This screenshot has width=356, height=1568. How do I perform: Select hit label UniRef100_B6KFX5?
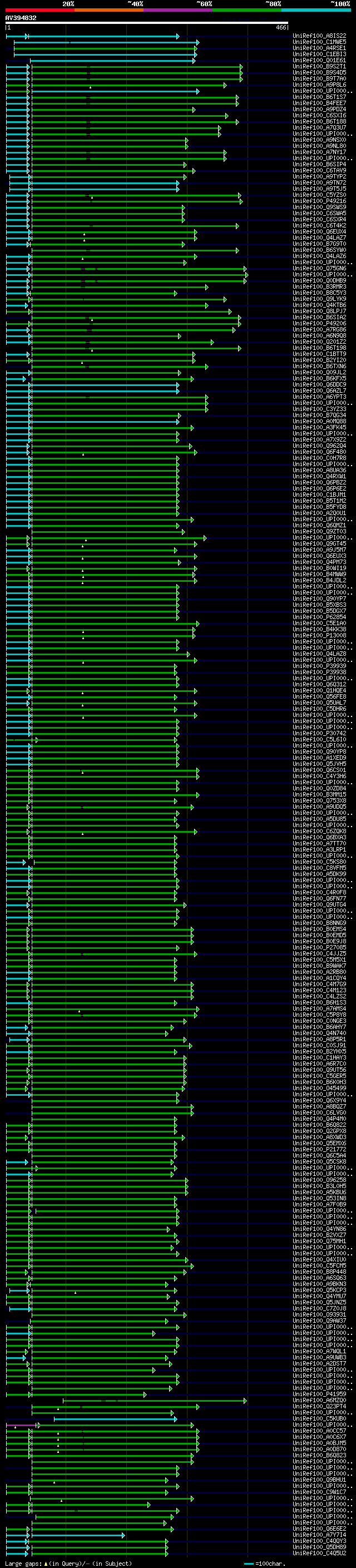pyautogui.click(x=319, y=378)
